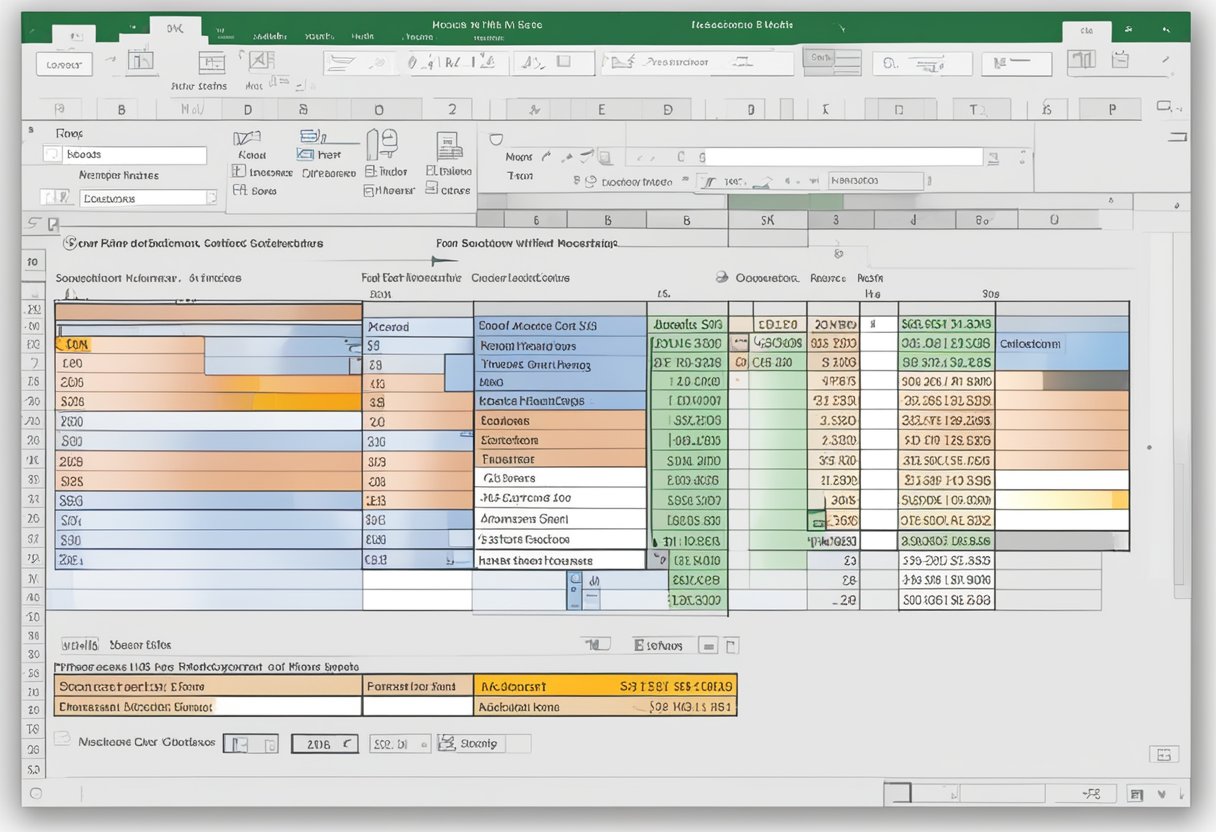Toggle the checkbox beside Nsclooae Civr Gbotlaos
The height and width of the screenshot is (832, 1216).
tap(63, 742)
